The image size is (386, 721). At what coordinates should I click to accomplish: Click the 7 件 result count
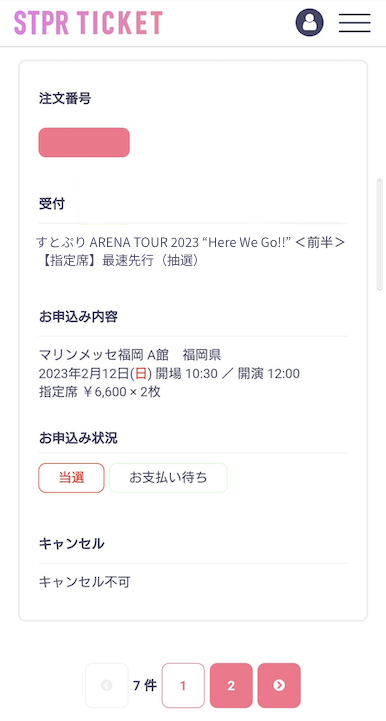click(x=145, y=686)
